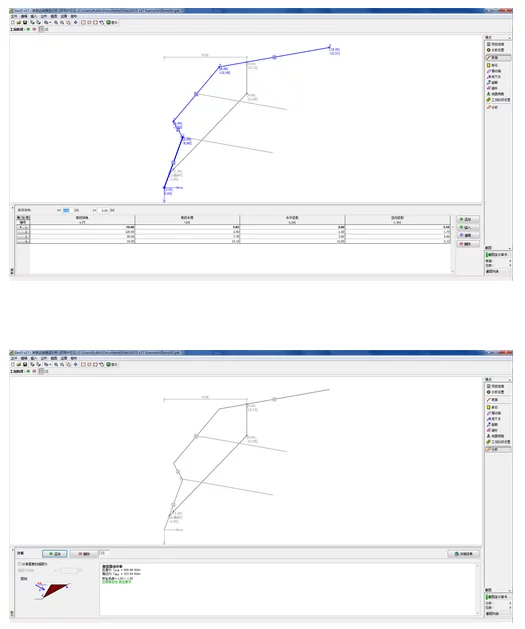Click analysis number 1 tab in lower window

click(103, 553)
